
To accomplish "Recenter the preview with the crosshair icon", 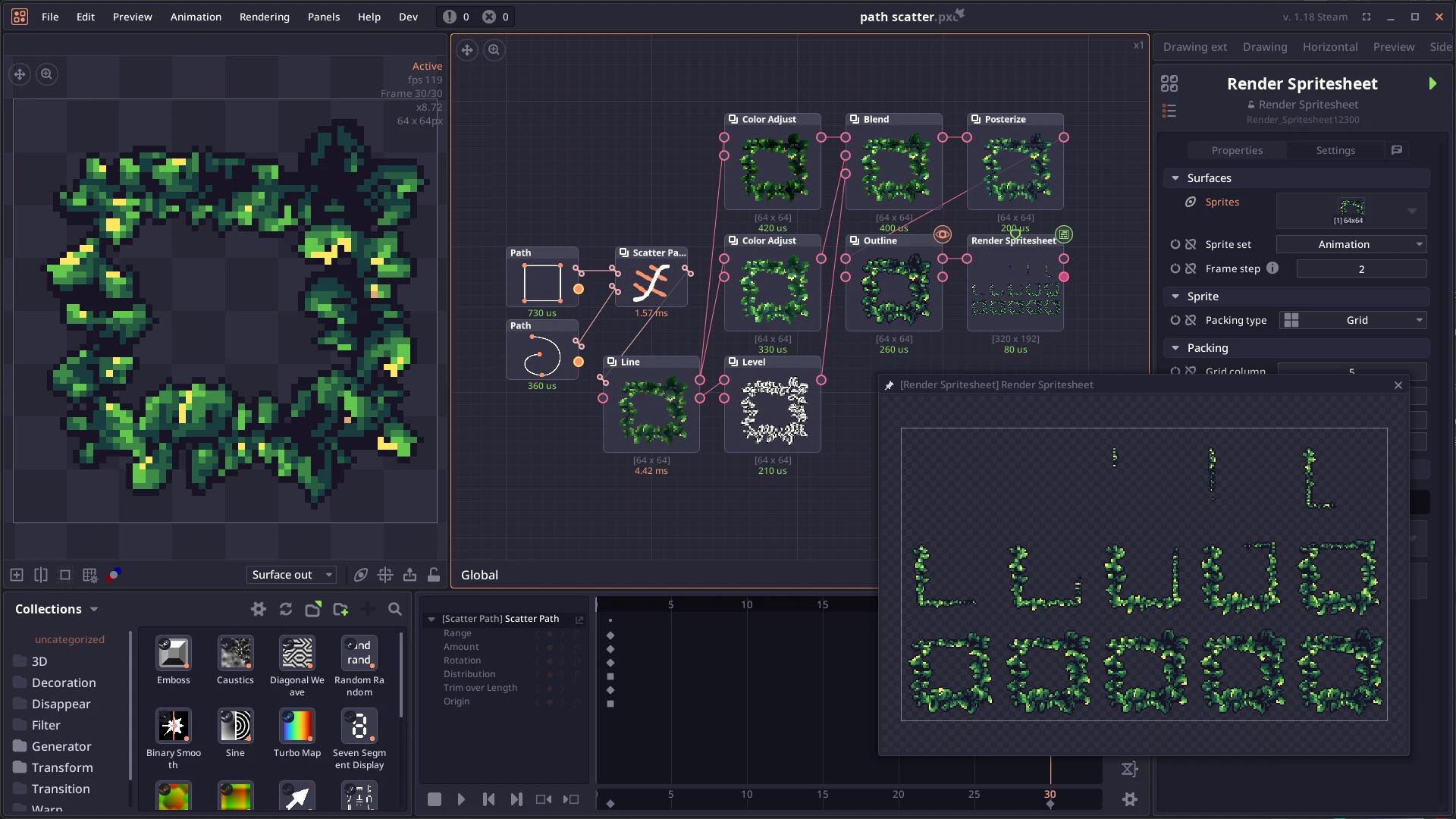I will click(385, 576).
